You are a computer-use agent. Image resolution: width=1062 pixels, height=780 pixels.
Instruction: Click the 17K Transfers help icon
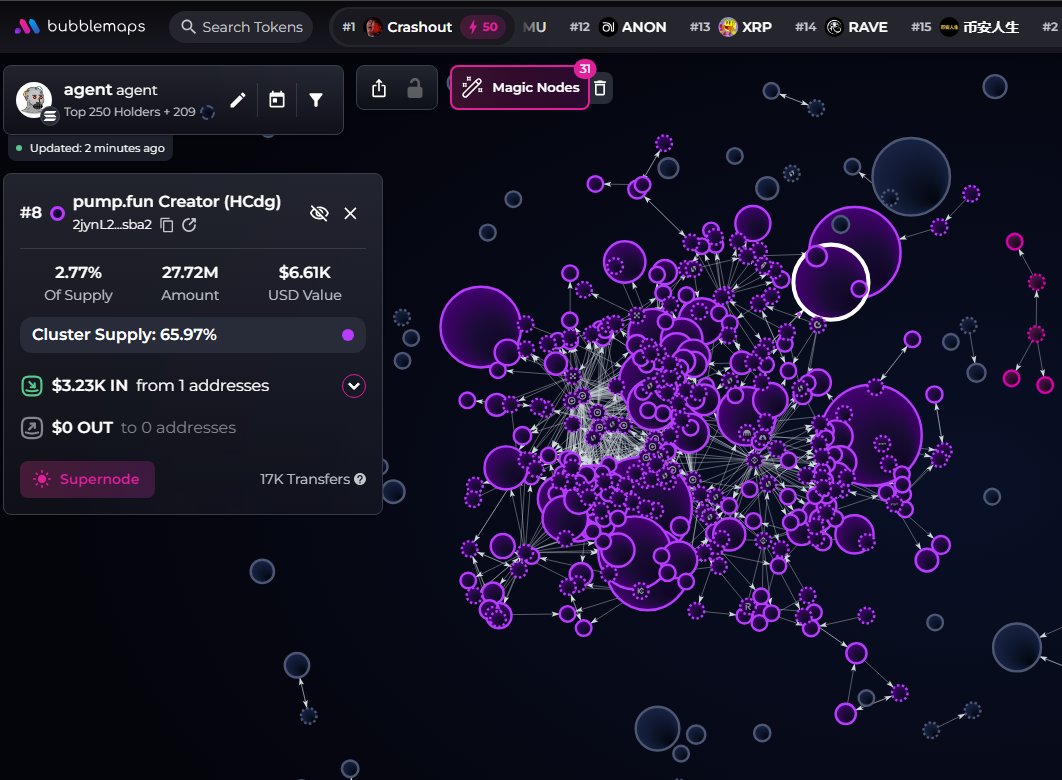click(360, 479)
